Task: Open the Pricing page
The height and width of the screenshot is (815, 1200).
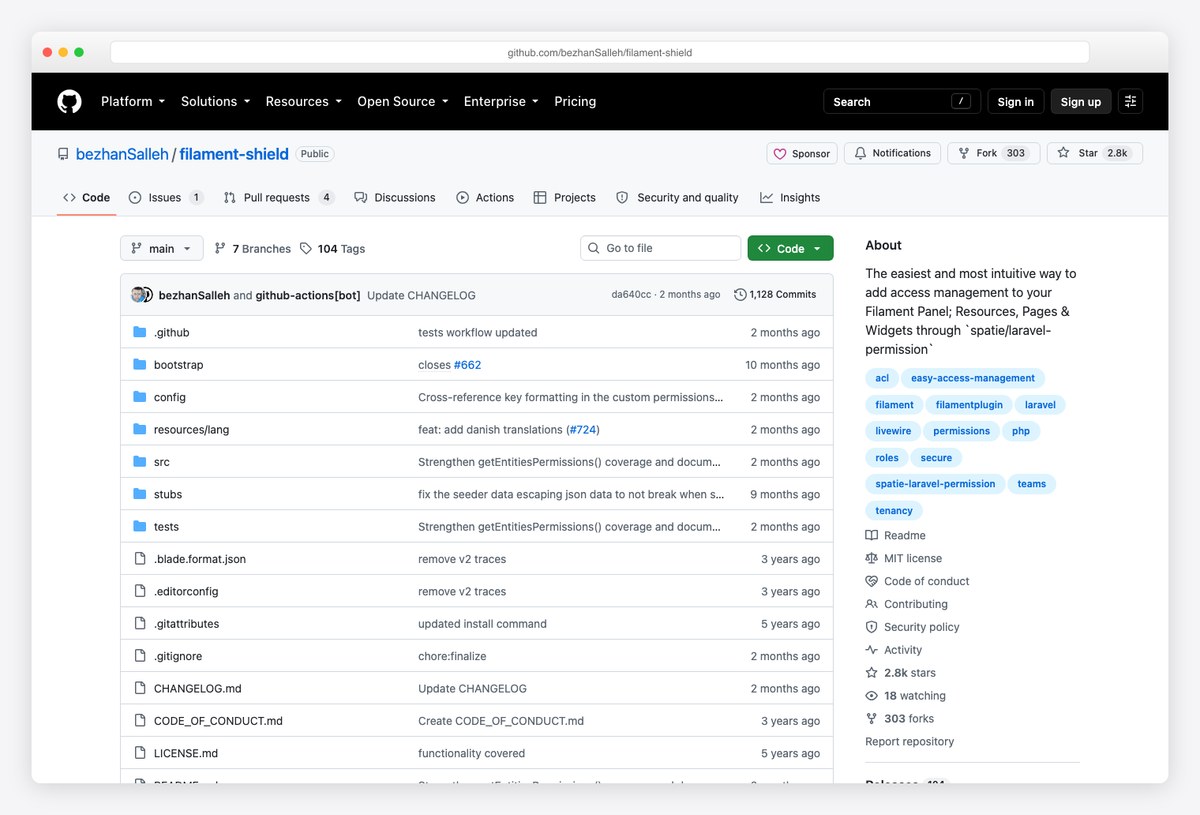Action: (575, 101)
